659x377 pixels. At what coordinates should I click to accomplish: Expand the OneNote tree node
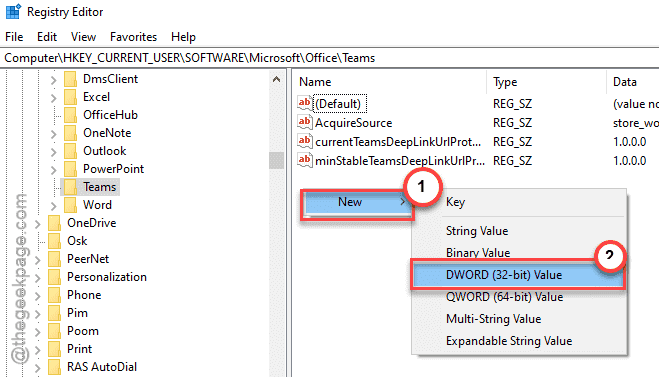coord(53,134)
